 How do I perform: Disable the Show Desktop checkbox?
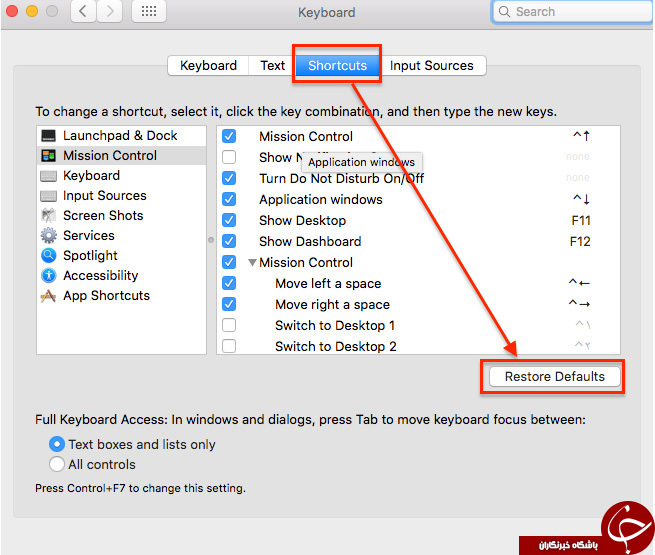pos(229,220)
